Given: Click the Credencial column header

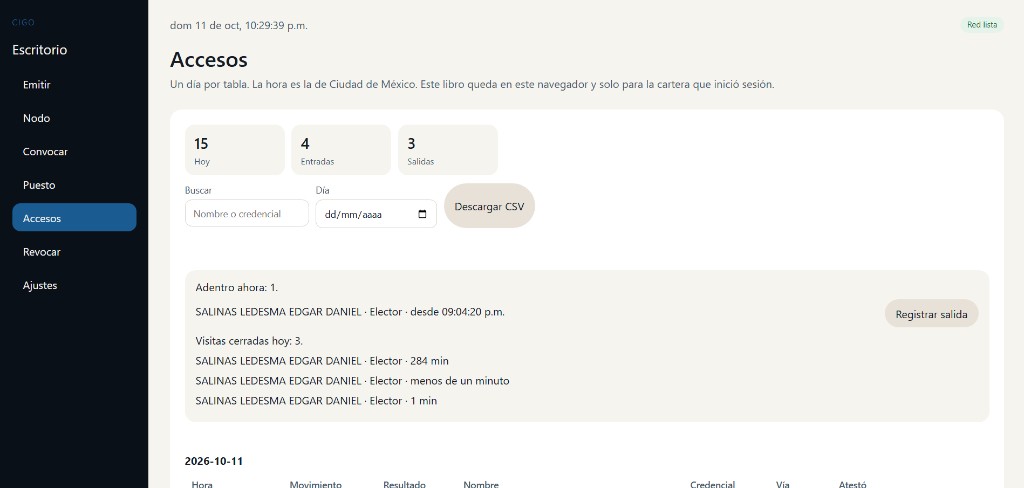Looking at the screenshot, I should tap(712, 485).
